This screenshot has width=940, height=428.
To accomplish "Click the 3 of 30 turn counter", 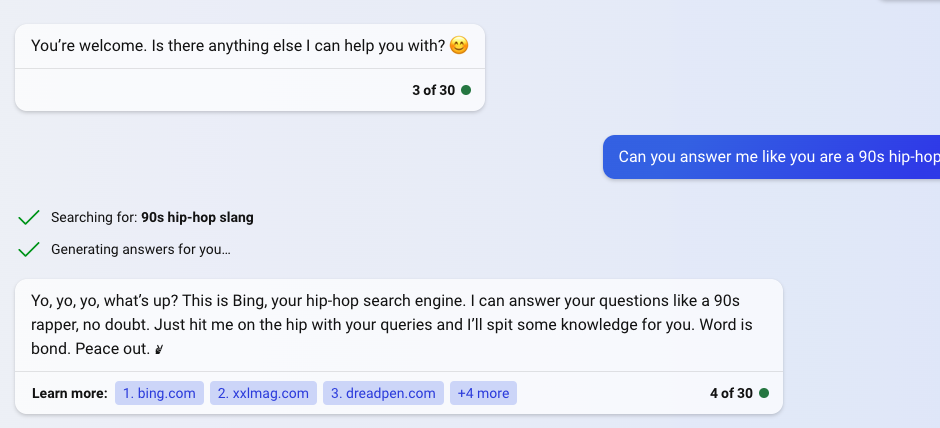I will tap(433, 91).
